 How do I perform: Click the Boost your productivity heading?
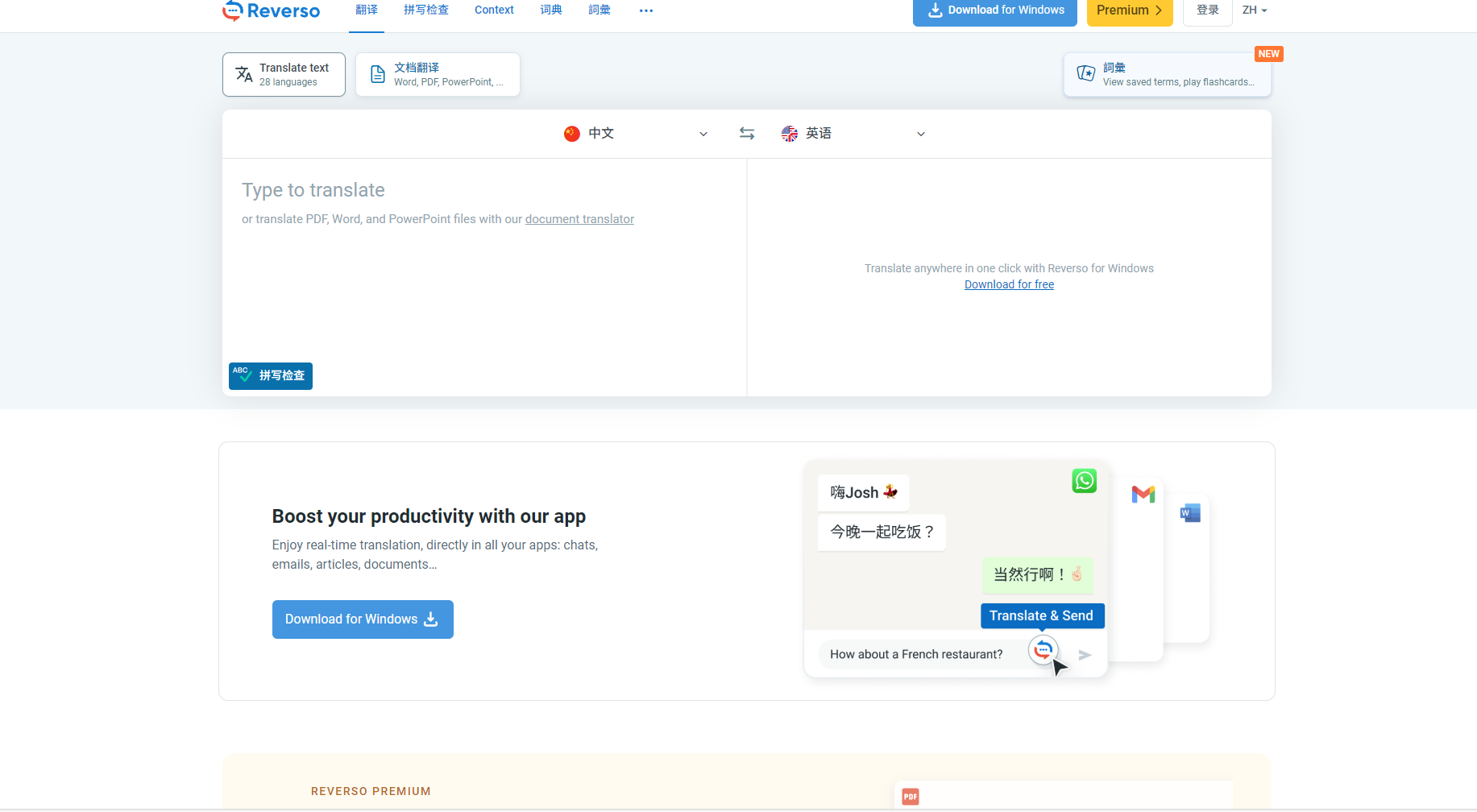(x=429, y=516)
